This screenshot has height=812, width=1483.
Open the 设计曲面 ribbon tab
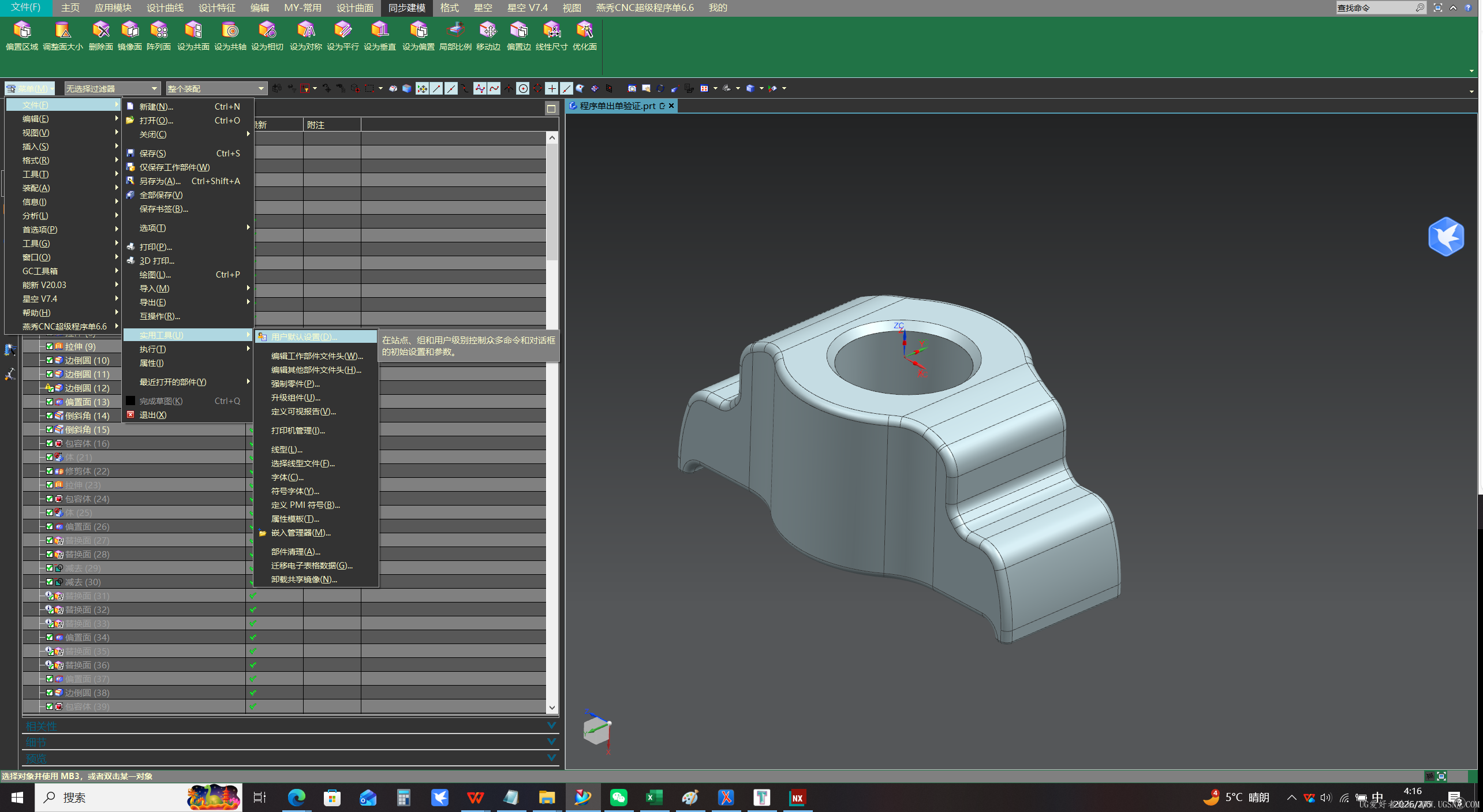(354, 8)
